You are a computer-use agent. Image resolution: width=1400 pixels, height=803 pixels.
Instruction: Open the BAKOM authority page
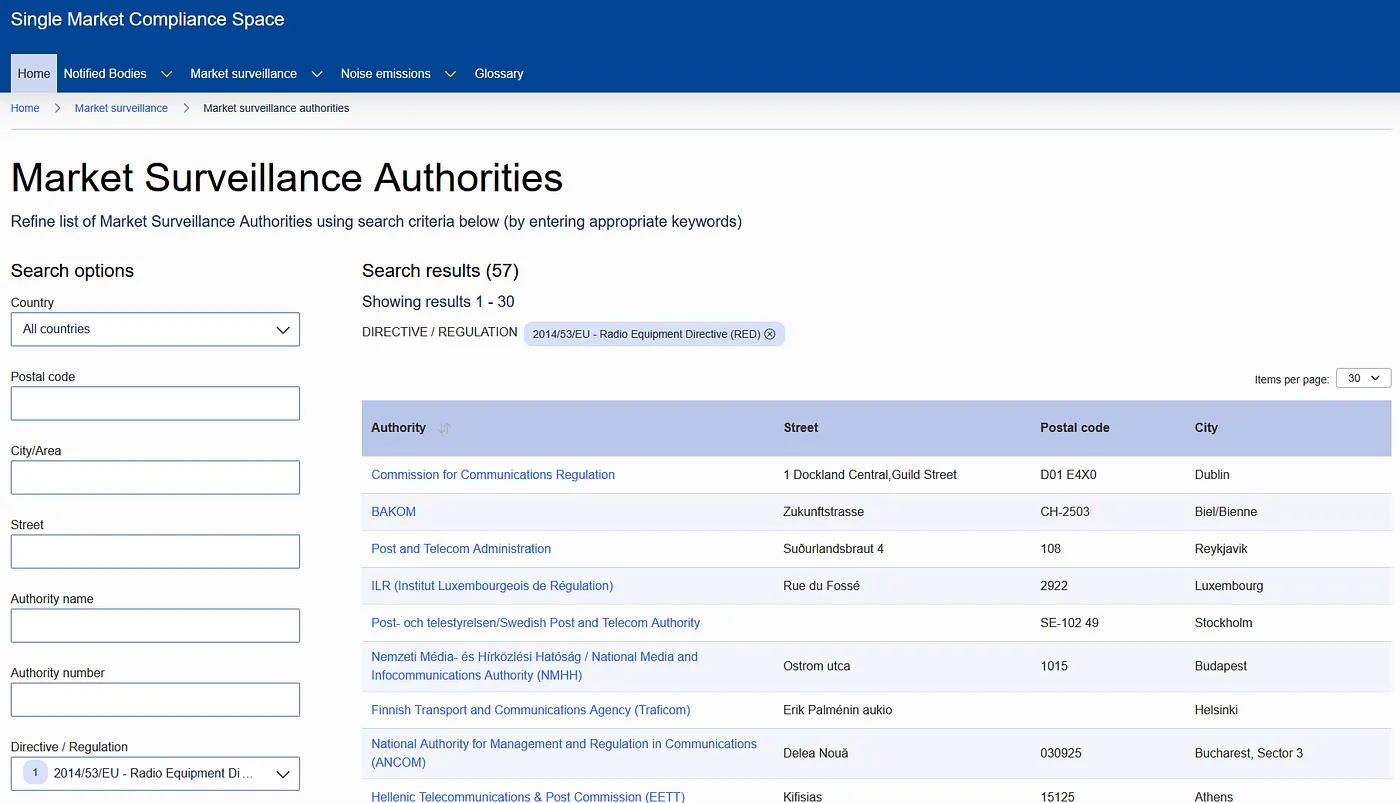[x=393, y=511]
